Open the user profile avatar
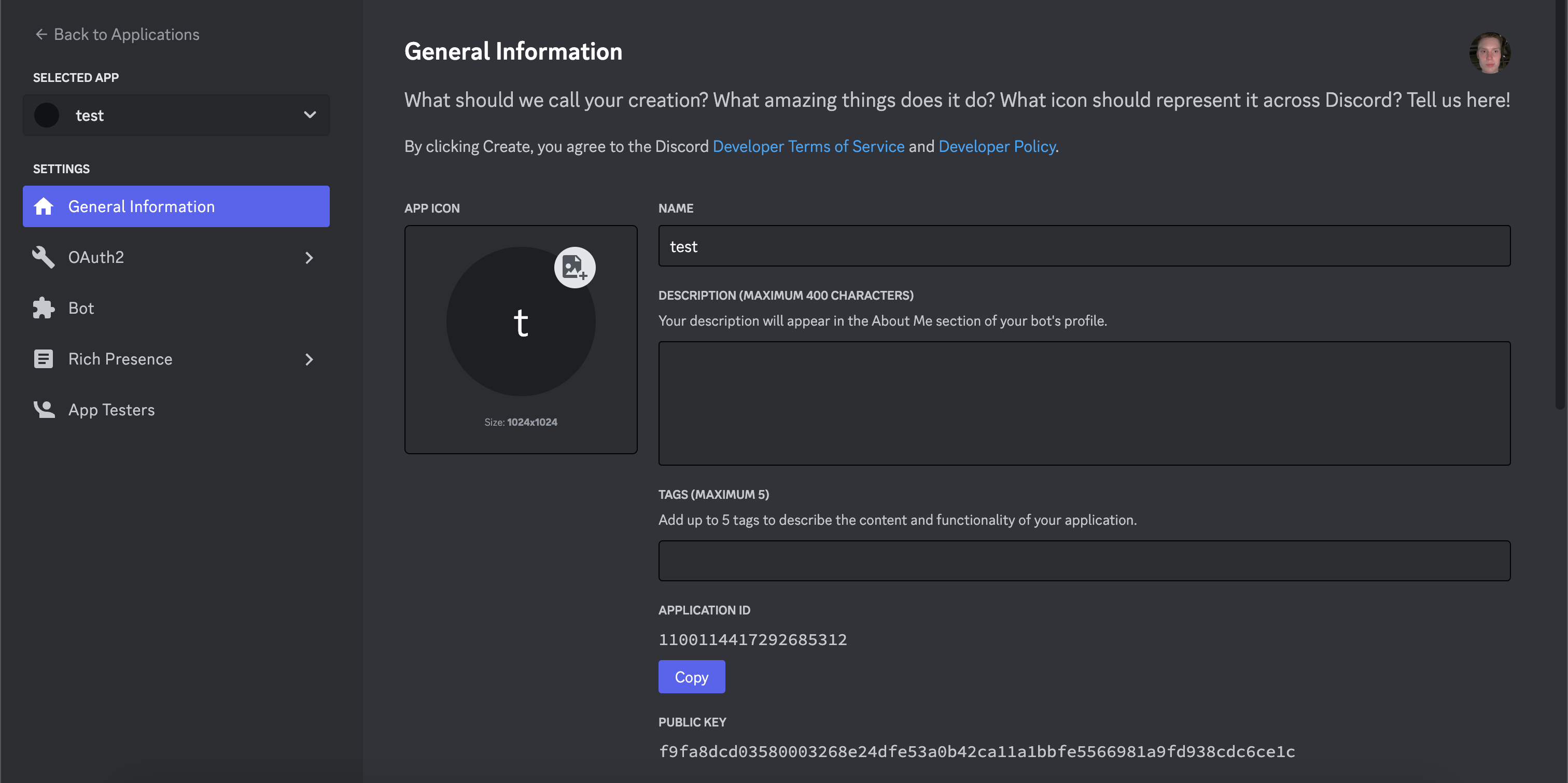The height and width of the screenshot is (783, 1568). pos(1490,53)
